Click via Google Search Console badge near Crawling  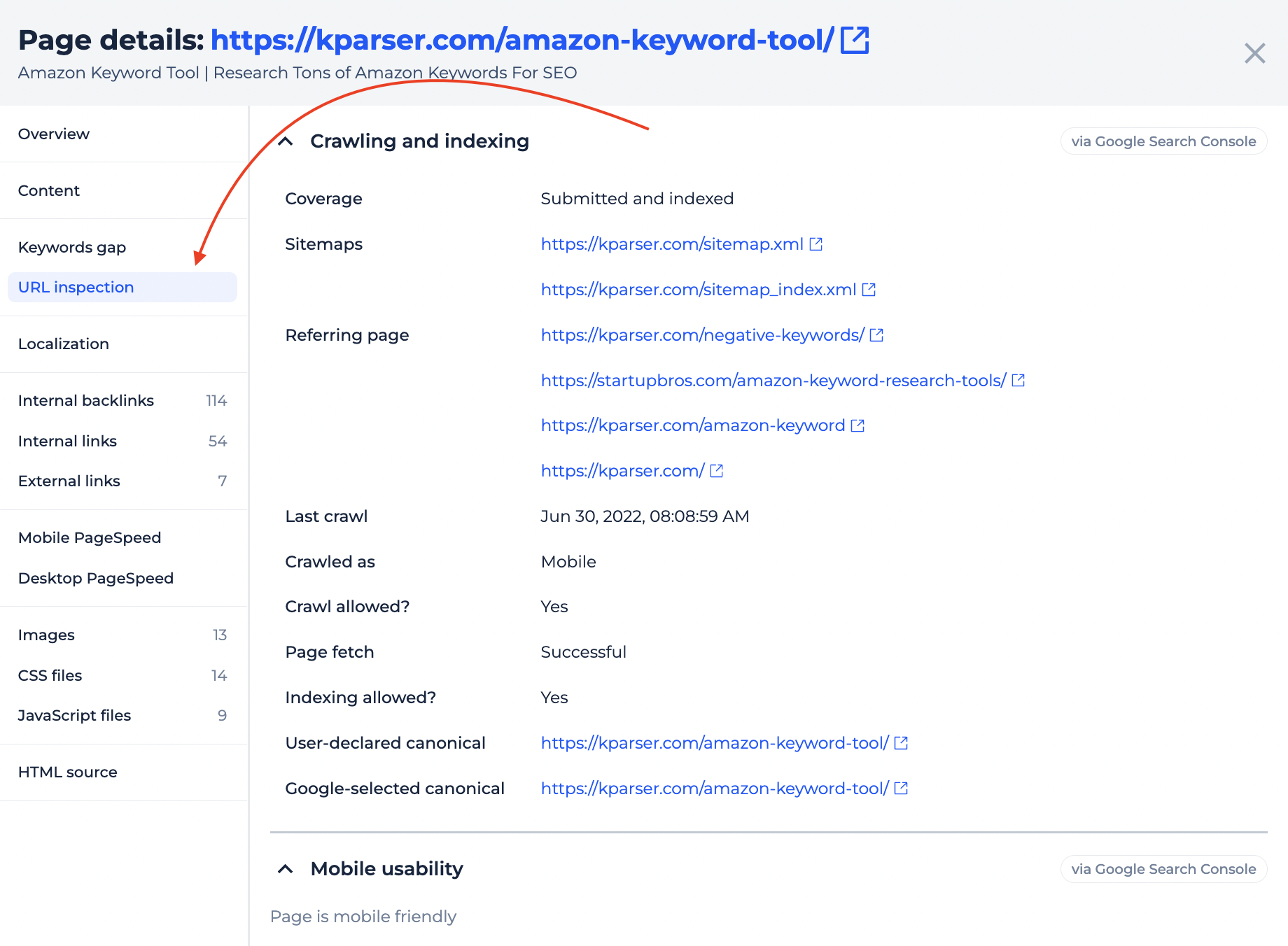pos(1163,141)
